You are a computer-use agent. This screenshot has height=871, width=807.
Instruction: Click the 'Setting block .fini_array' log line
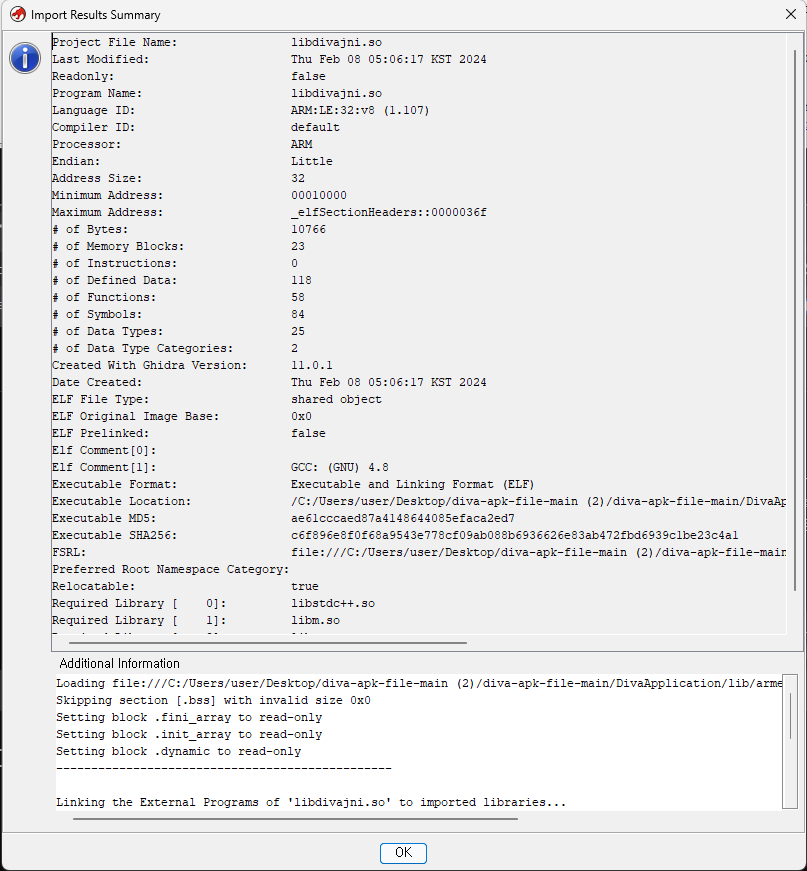click(x=189, y=717)
